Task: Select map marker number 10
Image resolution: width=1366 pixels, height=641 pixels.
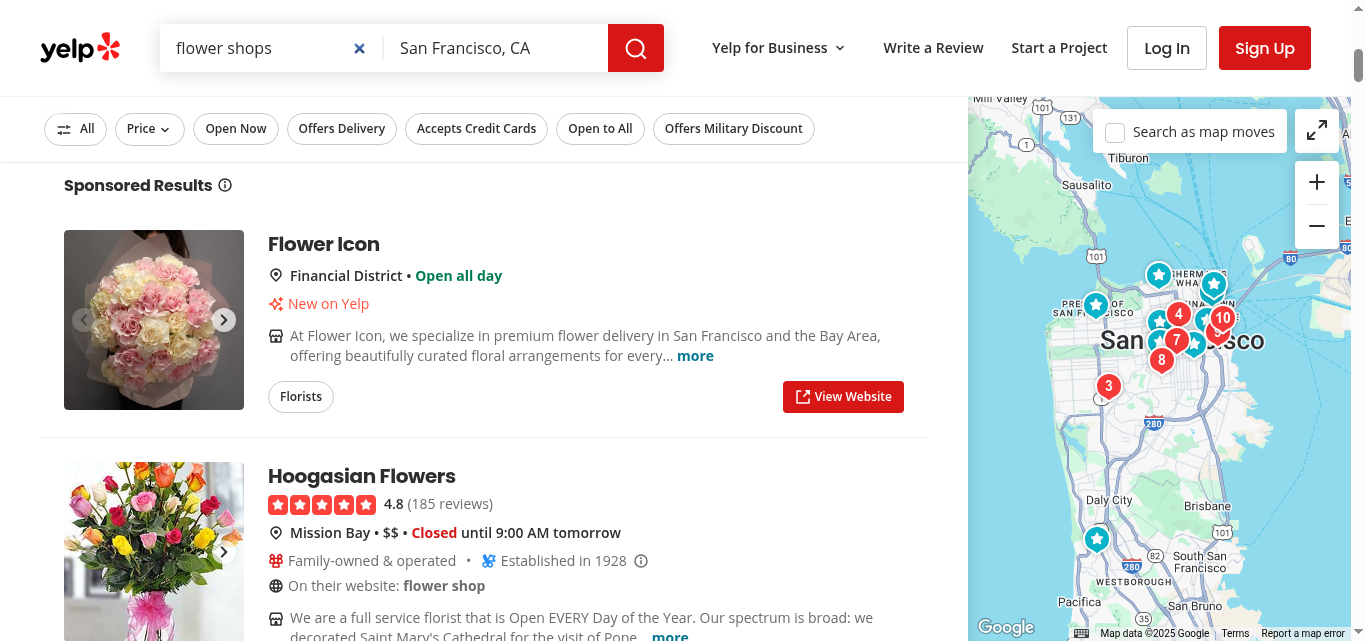Action: tap(1223, 319)
